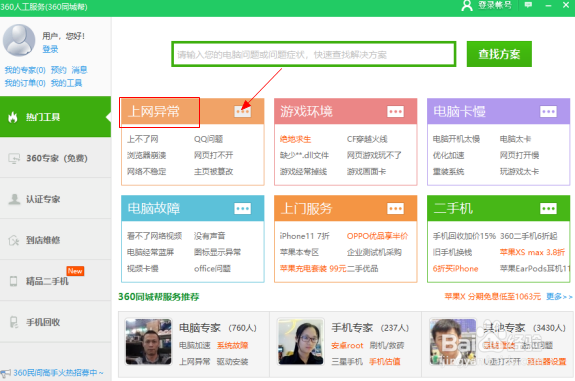This screenshot has height=381, width=575.
Task: Click the phone icon beside 精品二手机
Action: pos(14,281)
